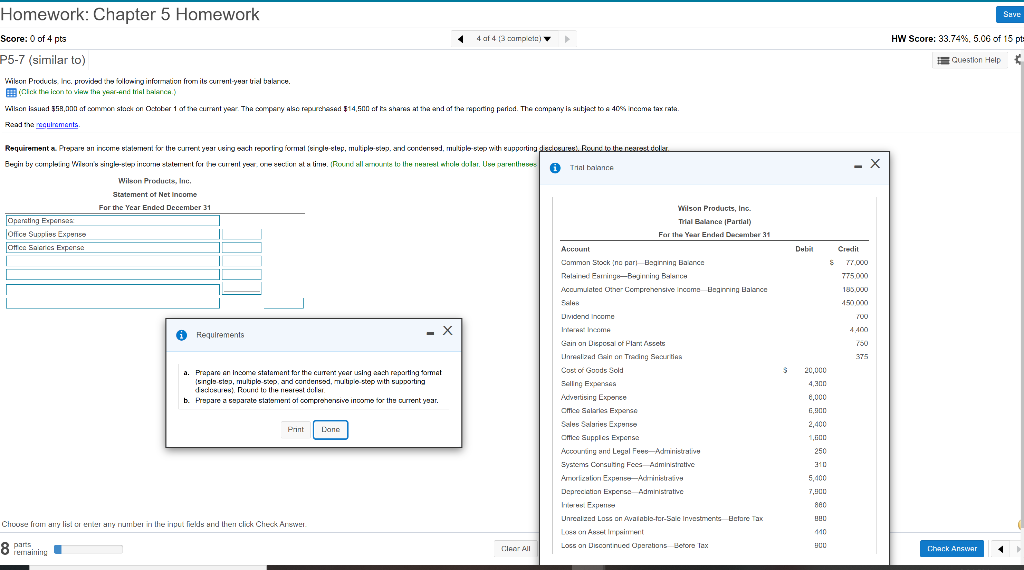Click the fifth empty account dropdown row
Image resolution: width=1024 pixels, height=570 pixels.
tap(113, 275)
